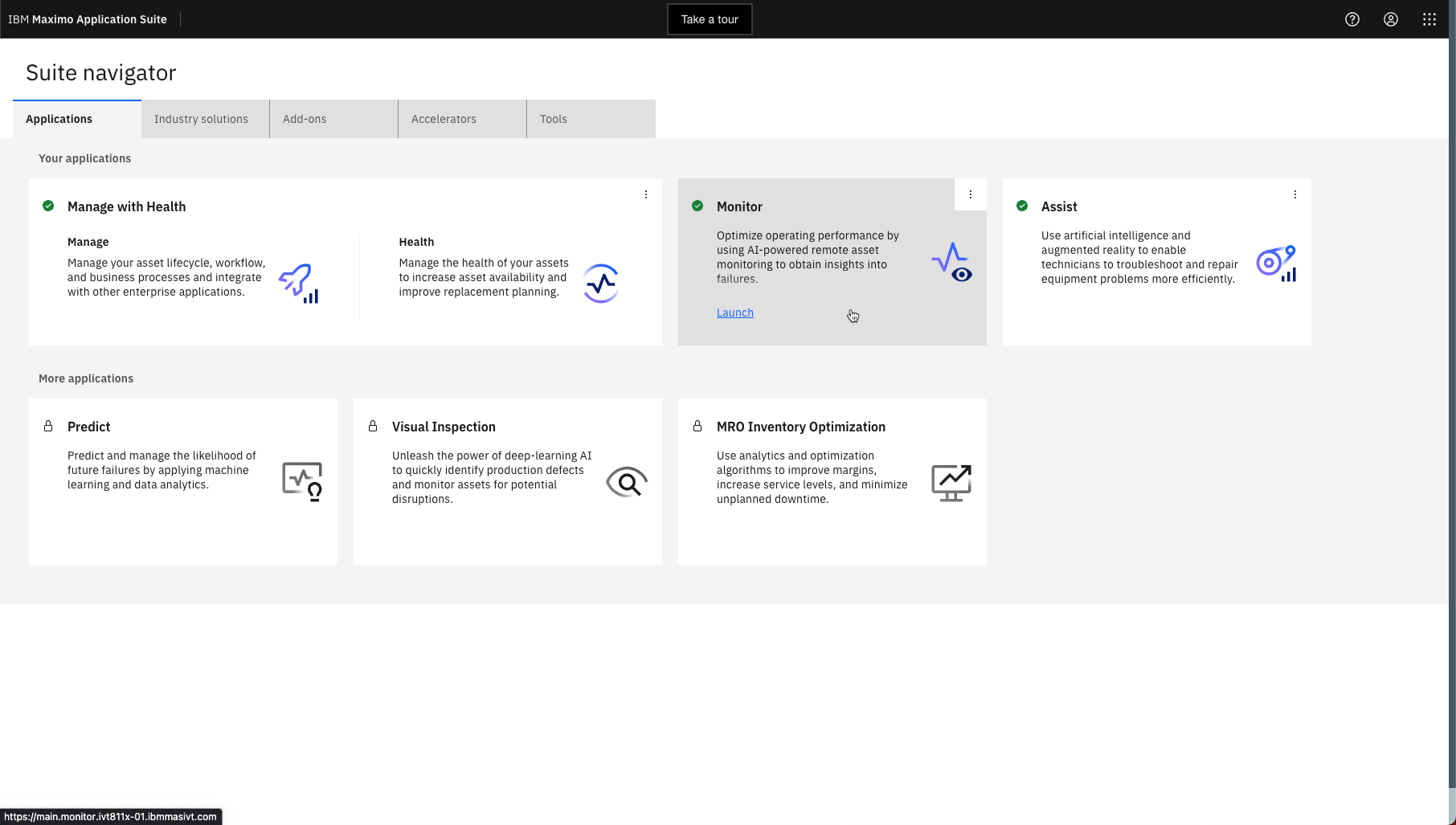Viewport: 1456px width, 825px height.
Task: Click the Monitor Launch link
Action: click(735, 312)
